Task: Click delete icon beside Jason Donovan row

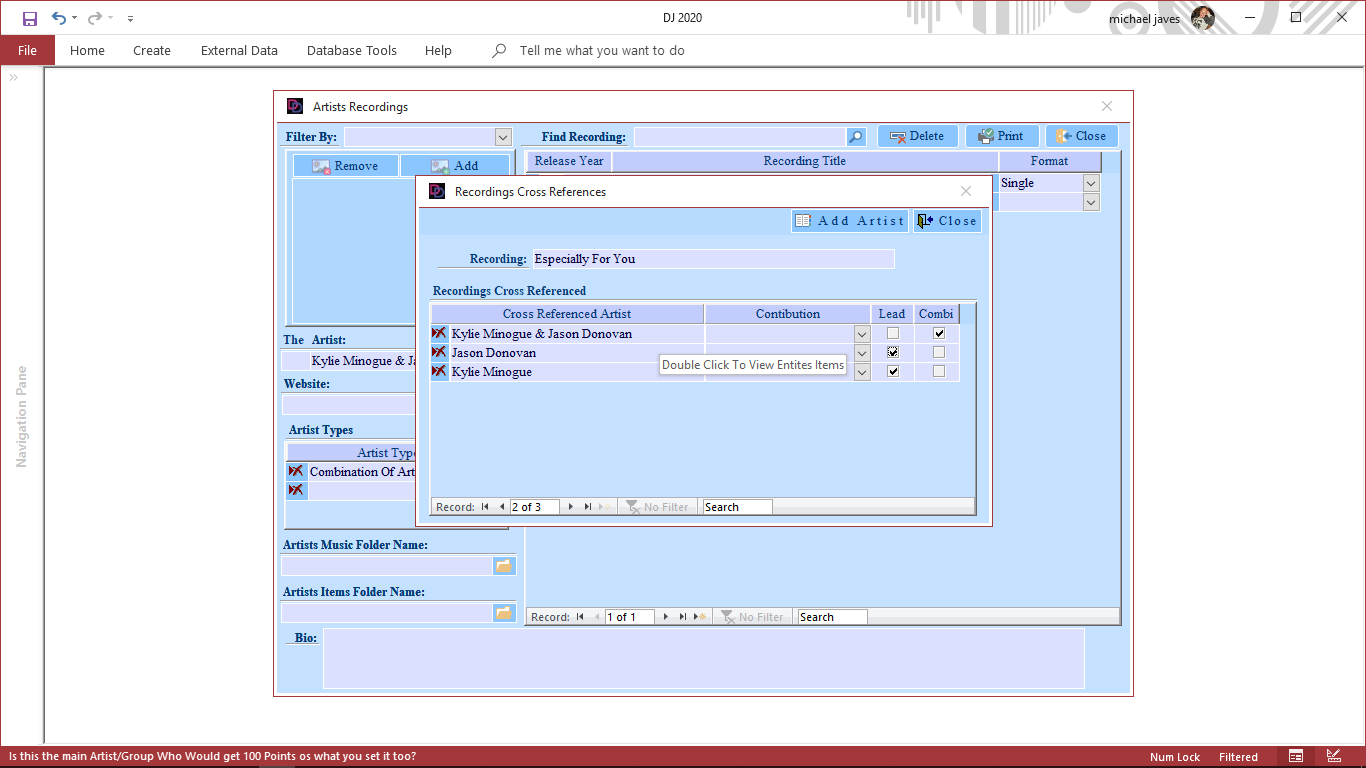Action: pyautogui.click(x=439, y=352)
